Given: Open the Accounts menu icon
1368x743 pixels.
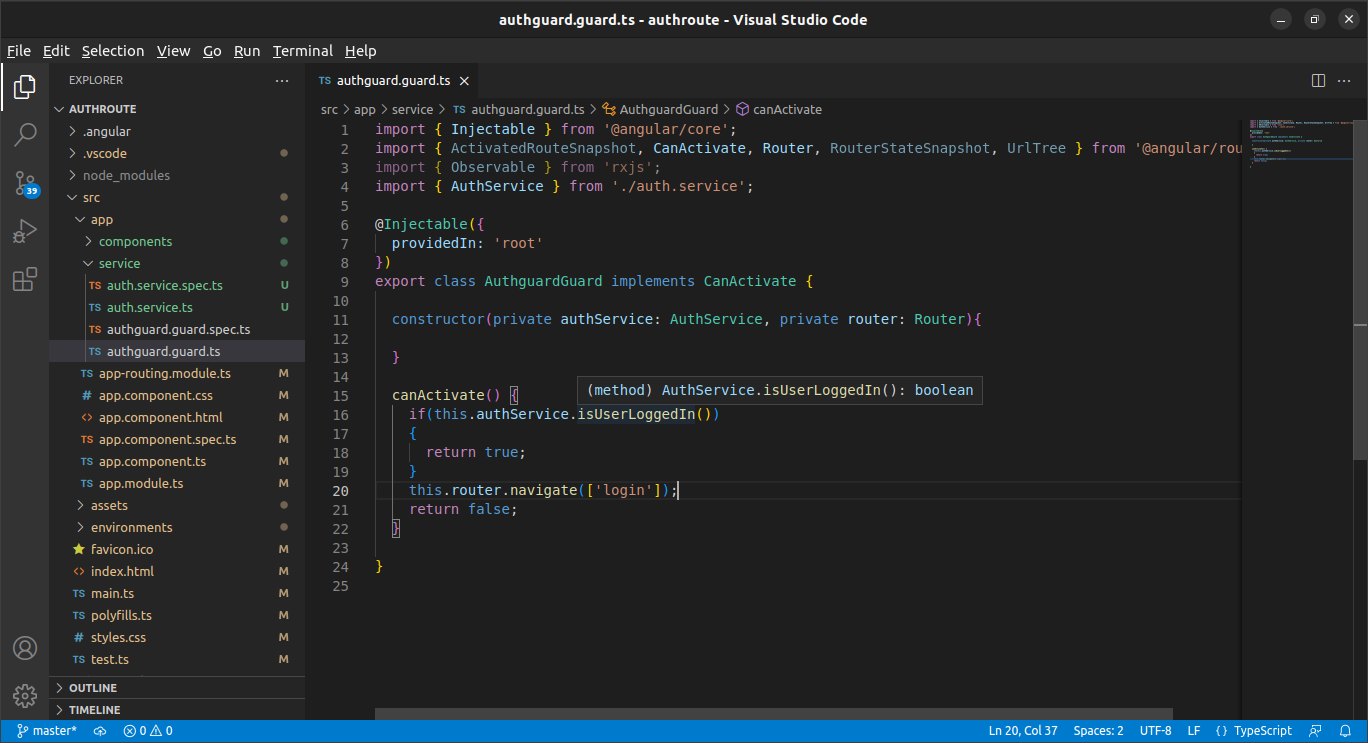Looking at the screenshot, I should point(25,648).
